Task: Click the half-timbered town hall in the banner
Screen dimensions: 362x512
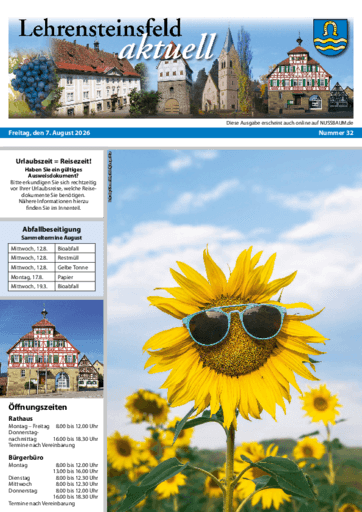Action: point(299,78)
